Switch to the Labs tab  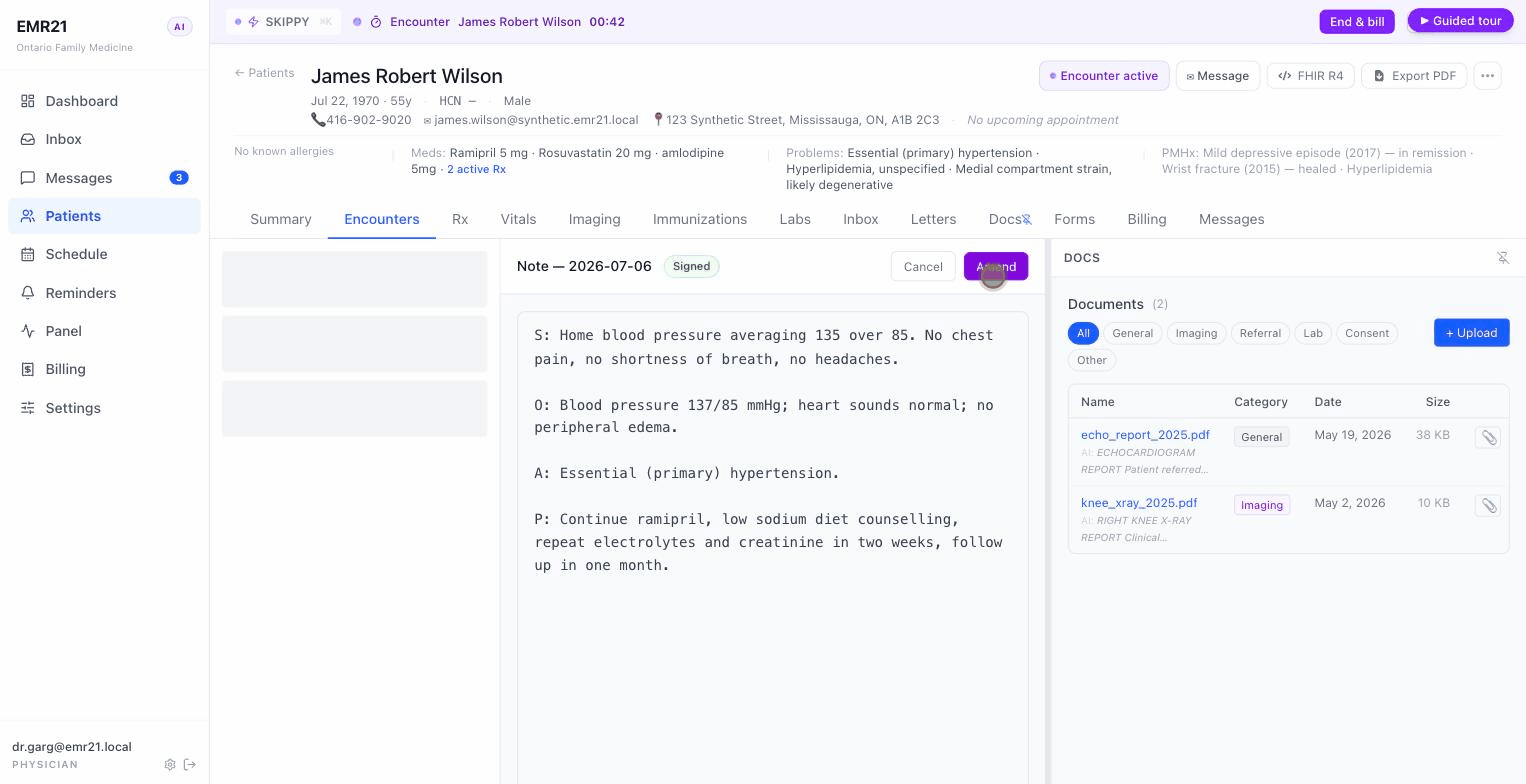795,219
